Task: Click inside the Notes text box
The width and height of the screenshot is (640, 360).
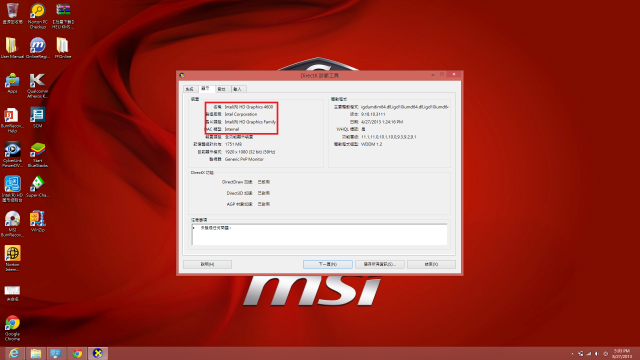Action: click(319, 234)
